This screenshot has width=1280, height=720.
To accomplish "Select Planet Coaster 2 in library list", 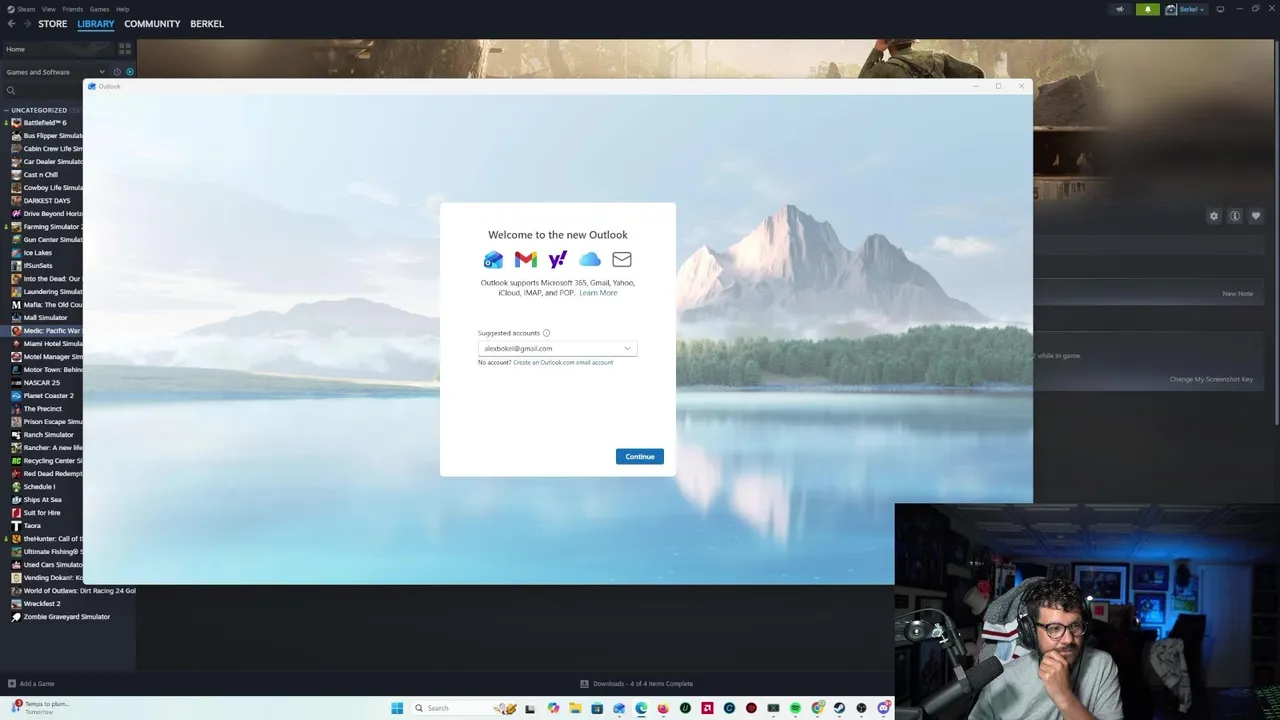I will click(x=48, y=396).
